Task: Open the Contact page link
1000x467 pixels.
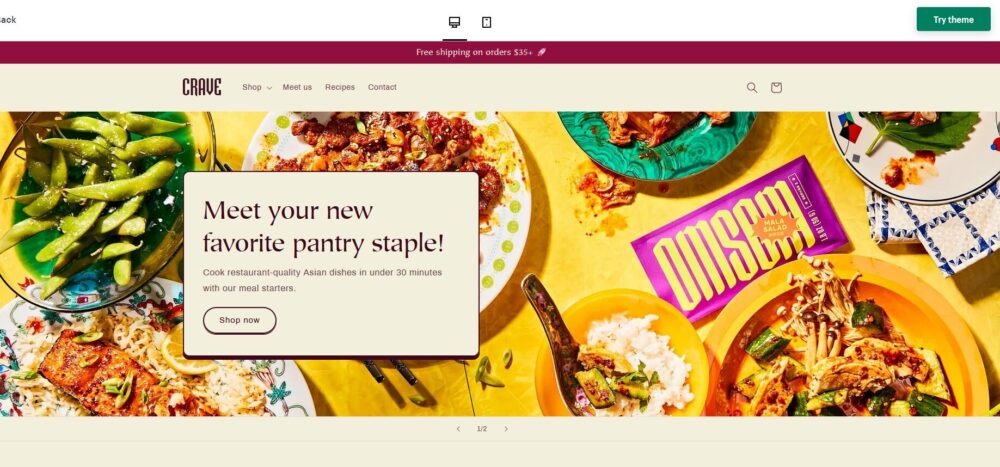Action: coord(382,87)
